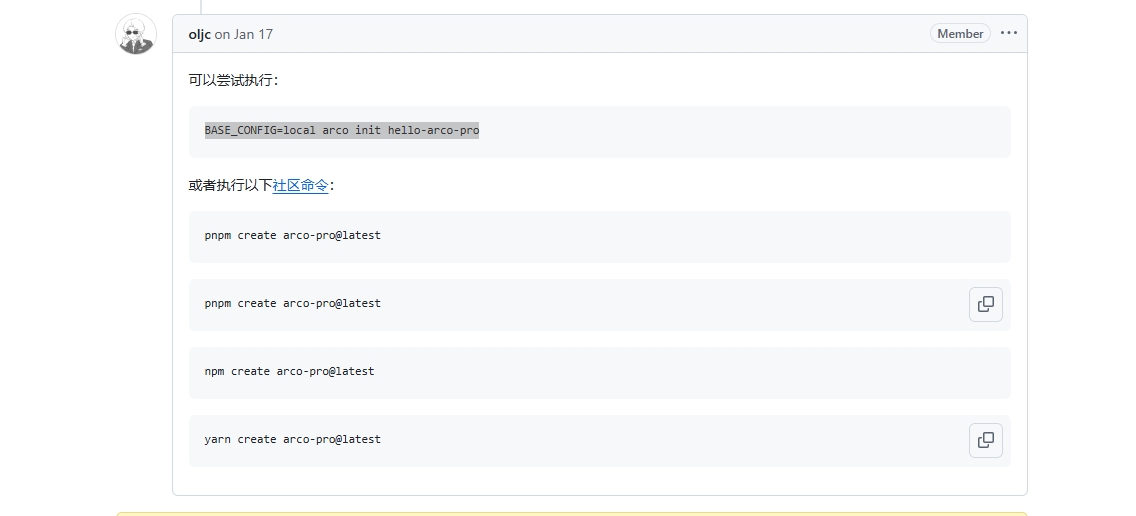Image resolution: width=1136 pixels, height=516 pixels.
Task: Click copy icon beside second pnpm command
Action: [985, 304]
